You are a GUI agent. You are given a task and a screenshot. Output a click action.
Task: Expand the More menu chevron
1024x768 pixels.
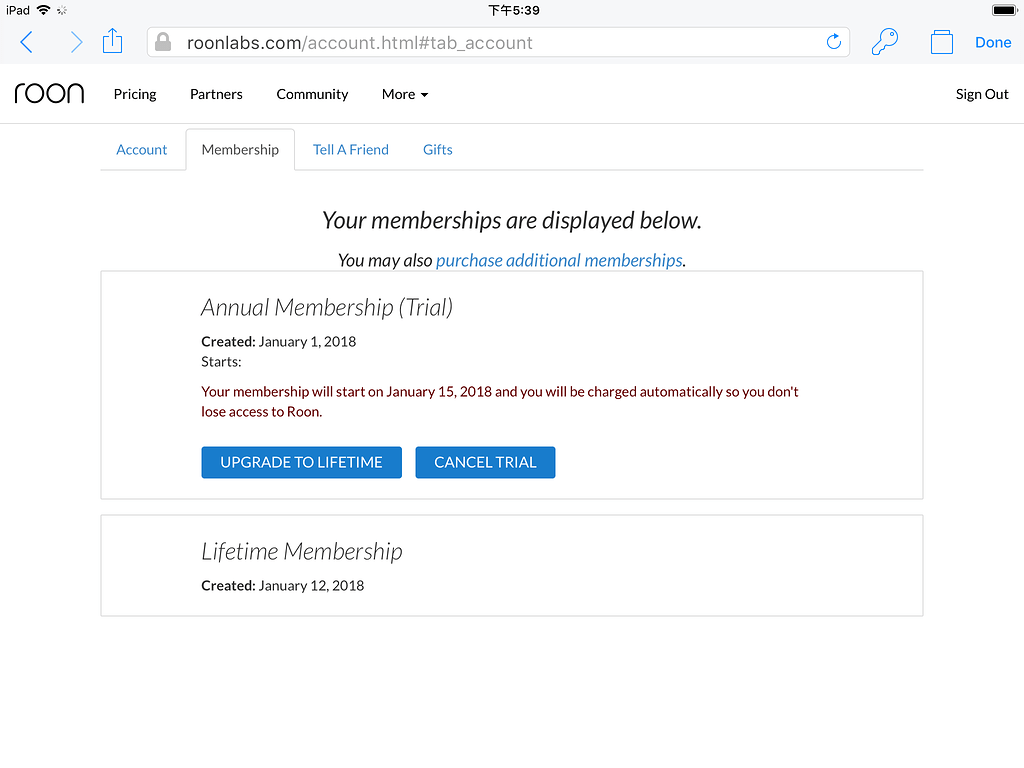423,94
